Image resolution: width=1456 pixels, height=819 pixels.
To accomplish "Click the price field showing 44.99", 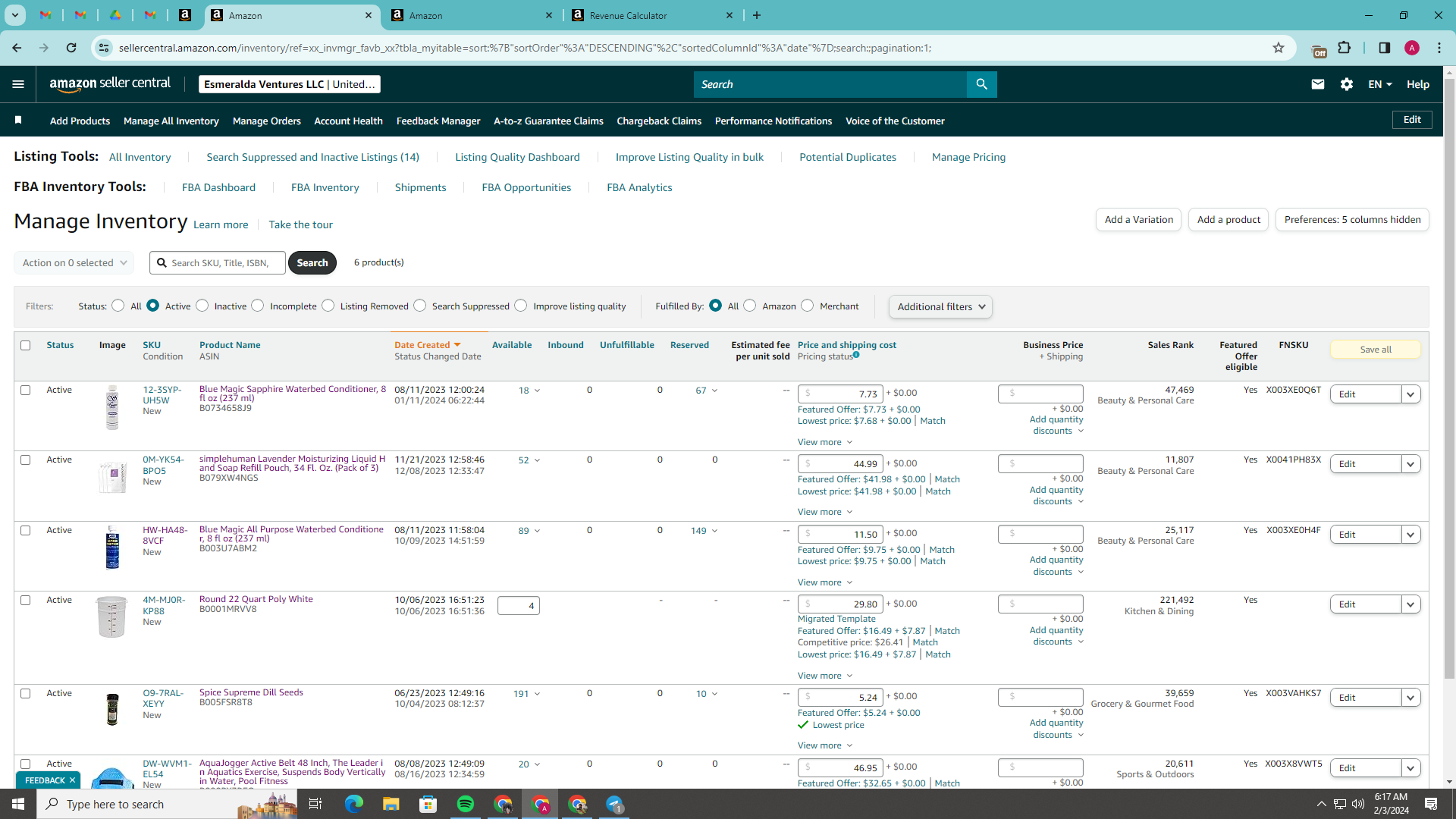I will coord(840,463).
